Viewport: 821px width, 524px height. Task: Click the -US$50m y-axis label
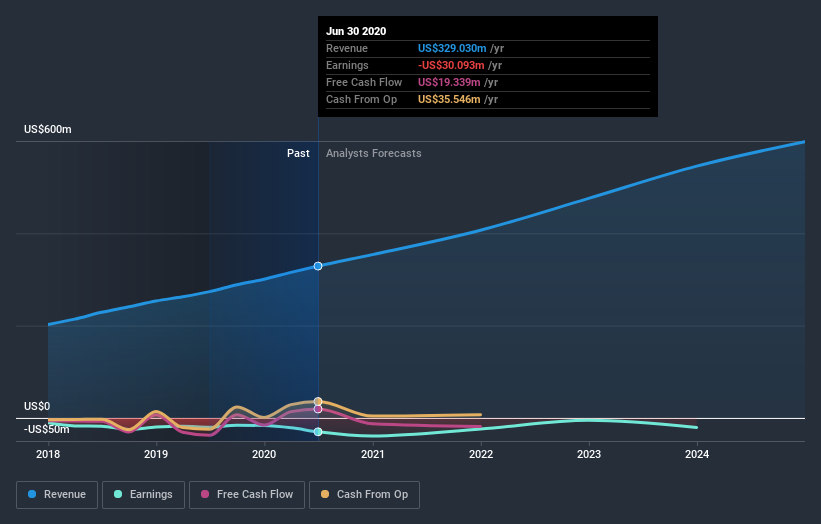[x=47, y=429]
